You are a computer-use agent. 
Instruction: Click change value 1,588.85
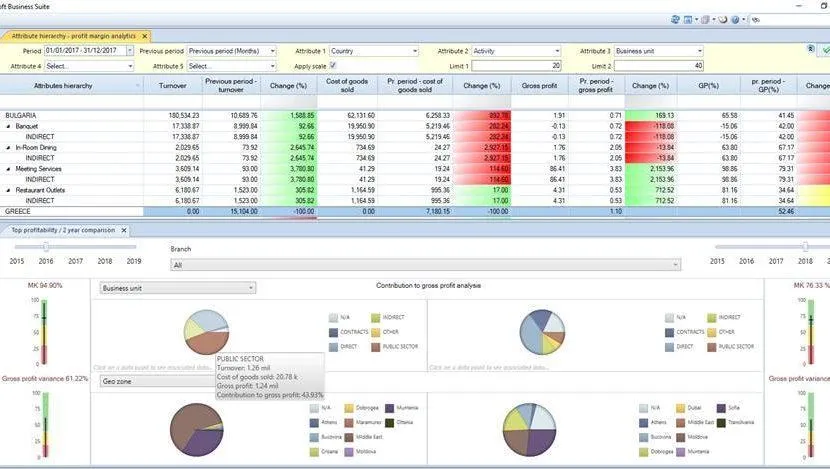pyautogui.click(x=302, y=115)
